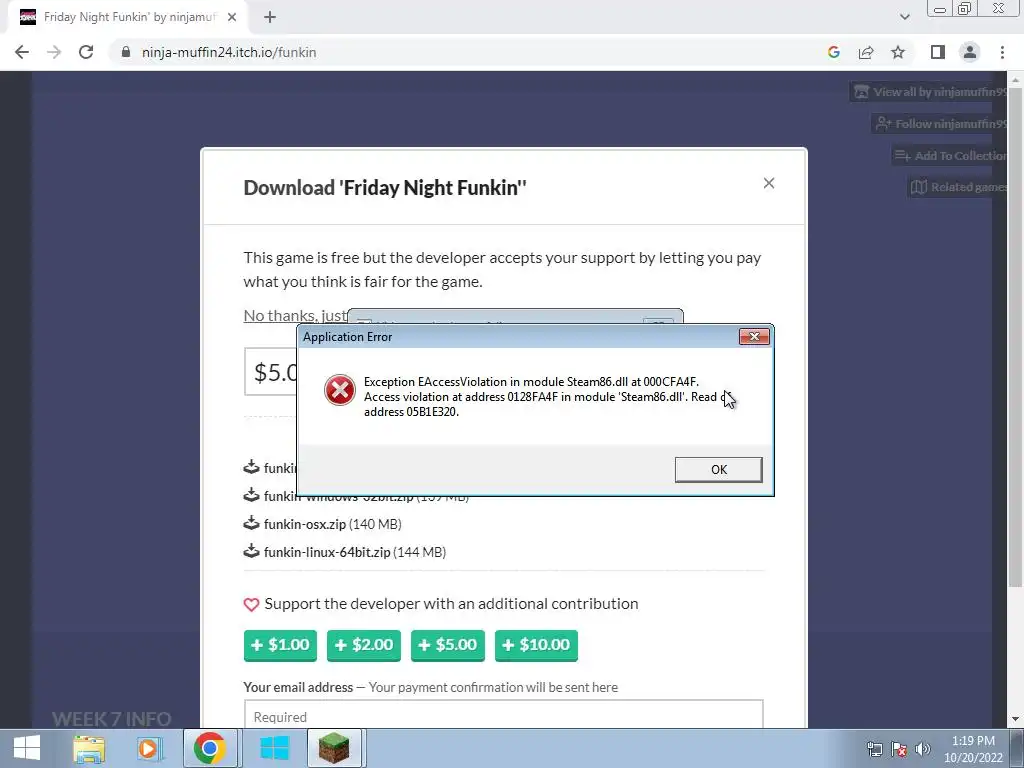Click the Action Center flag tray icon
Screen dimensions: 1024x768
[899, 749]
